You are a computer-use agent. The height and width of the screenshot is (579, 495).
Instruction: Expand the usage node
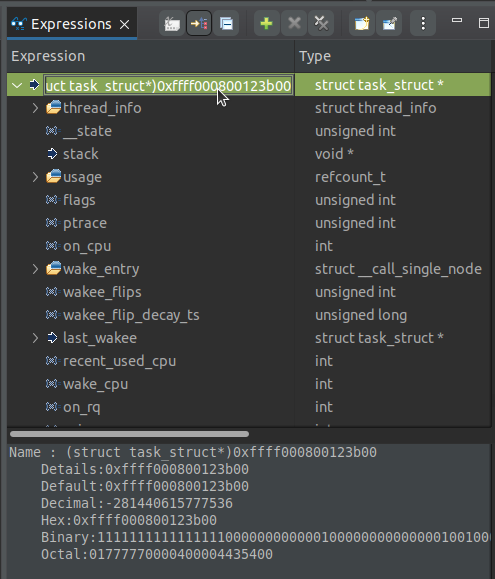(35, 177)
